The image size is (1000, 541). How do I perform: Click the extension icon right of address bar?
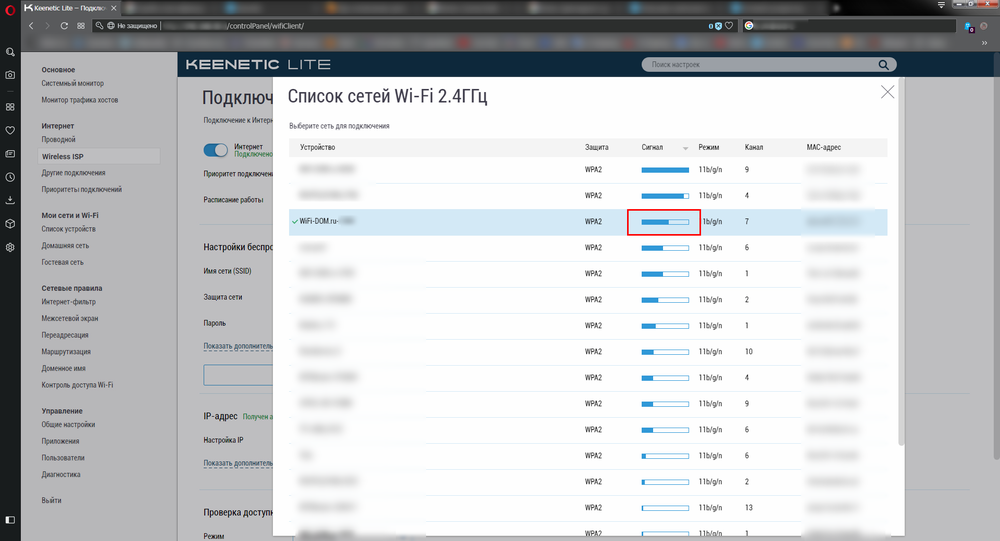point(969,27)
